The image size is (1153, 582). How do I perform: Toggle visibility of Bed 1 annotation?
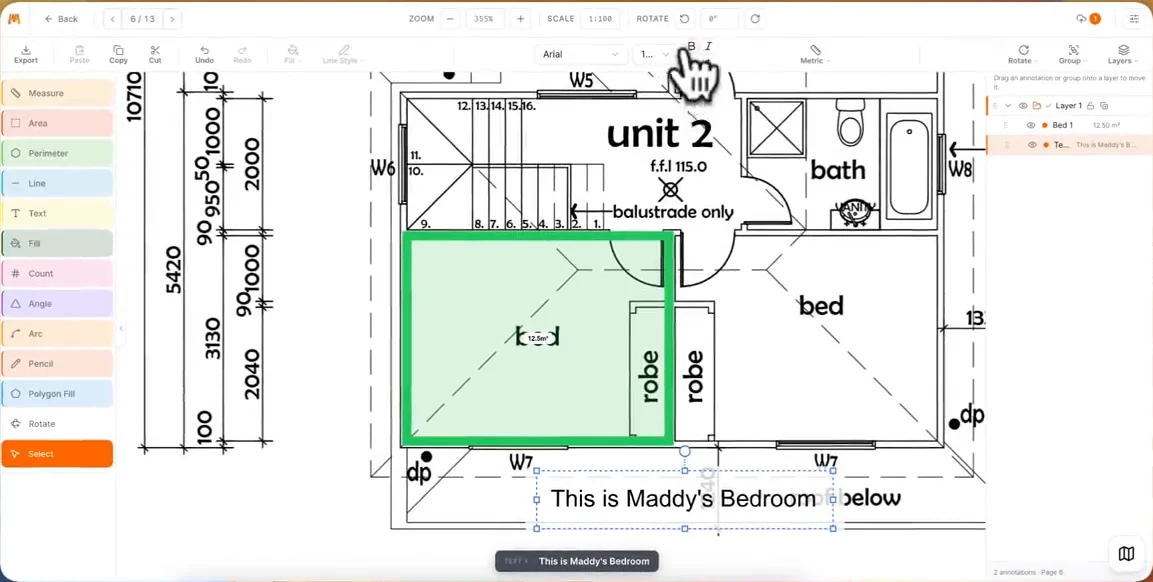pyautogui.click(x=1032, y=126)
